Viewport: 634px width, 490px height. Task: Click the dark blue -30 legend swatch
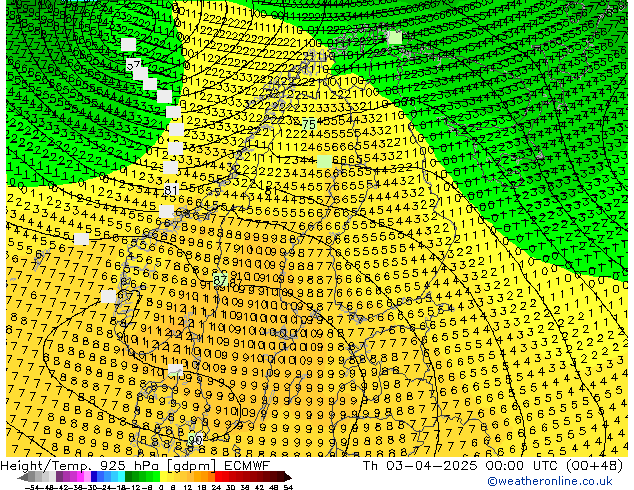click(94, 477)
